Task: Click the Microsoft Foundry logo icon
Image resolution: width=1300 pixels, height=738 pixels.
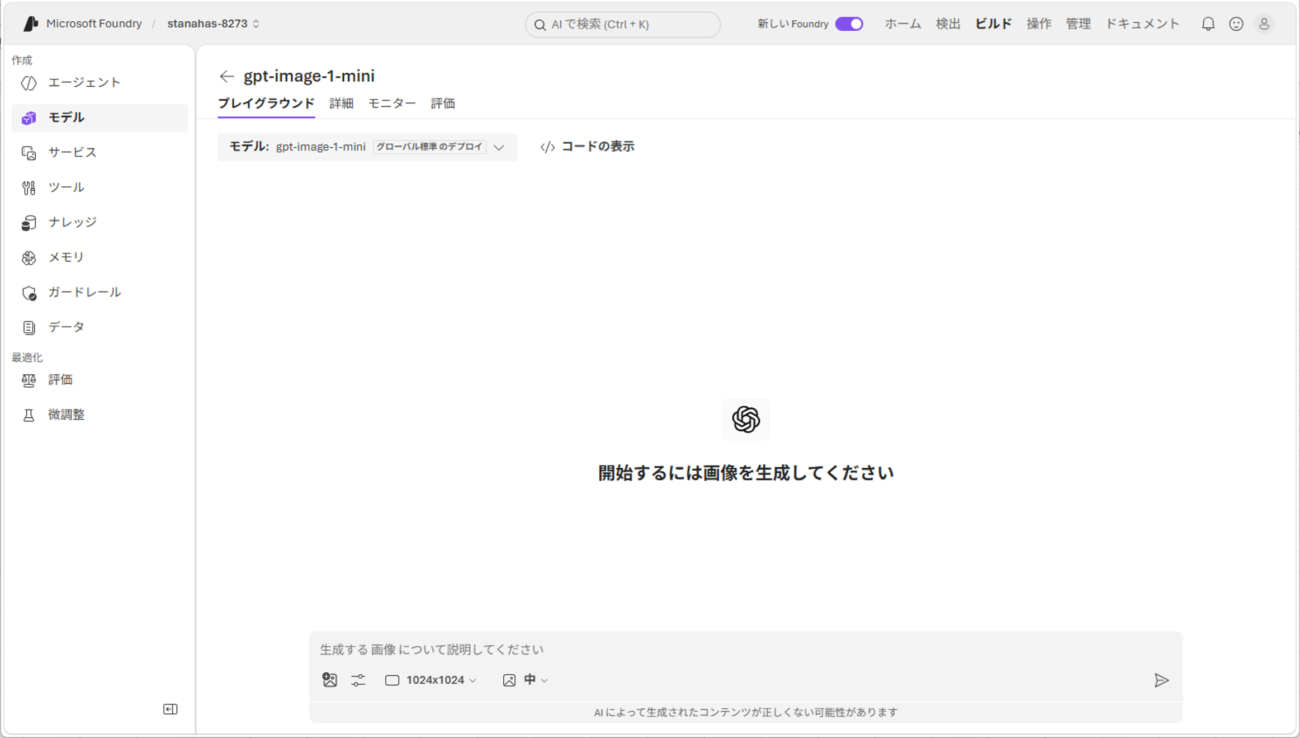Action: pyautogui.click(x=30, y=24)
